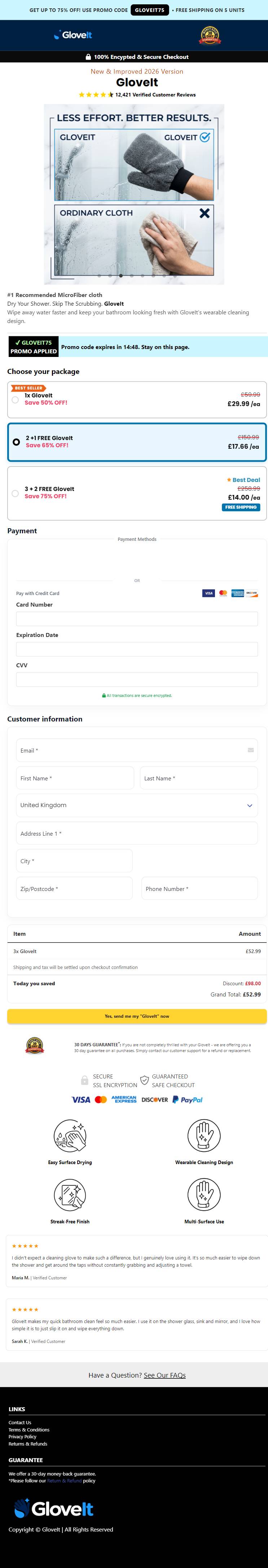Click the Phone Number field

point(199,889)
